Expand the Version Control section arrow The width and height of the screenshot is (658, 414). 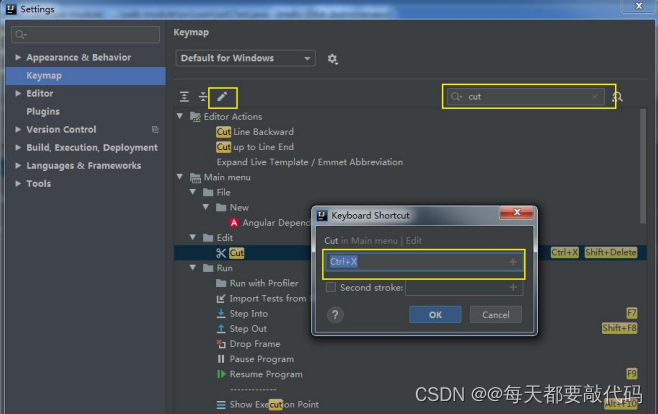18,129
